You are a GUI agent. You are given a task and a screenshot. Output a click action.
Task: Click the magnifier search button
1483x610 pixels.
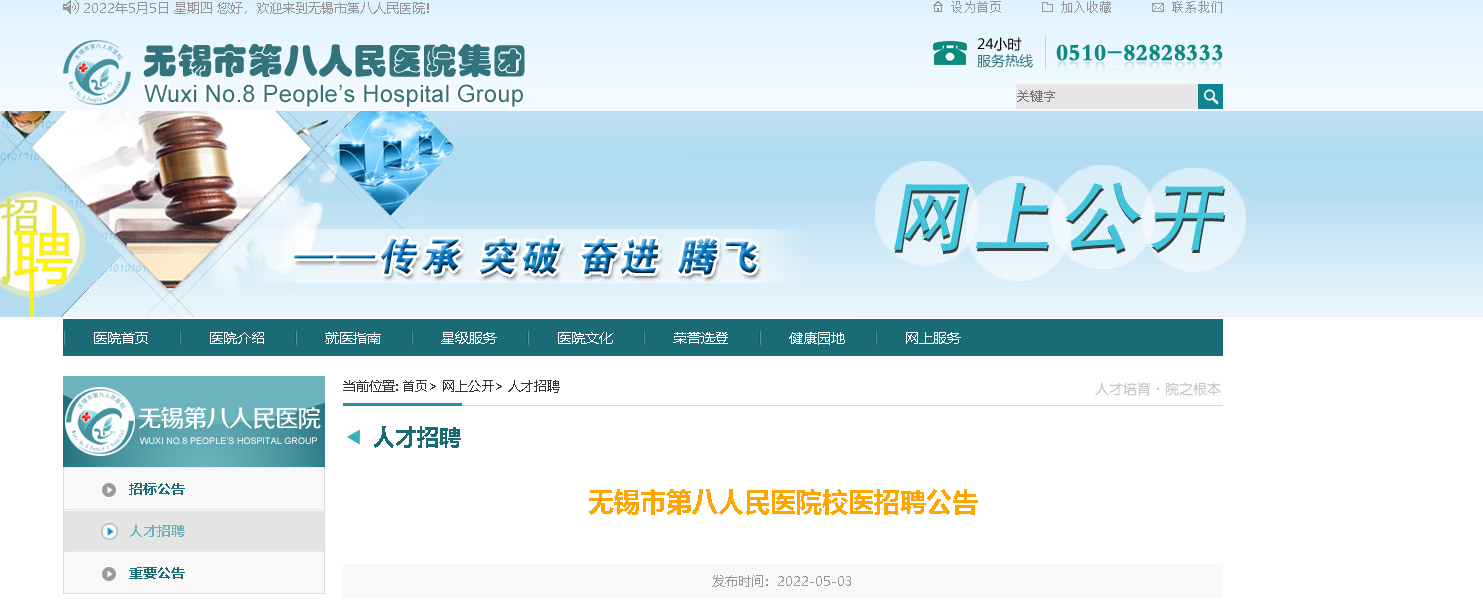point(1210,96)
